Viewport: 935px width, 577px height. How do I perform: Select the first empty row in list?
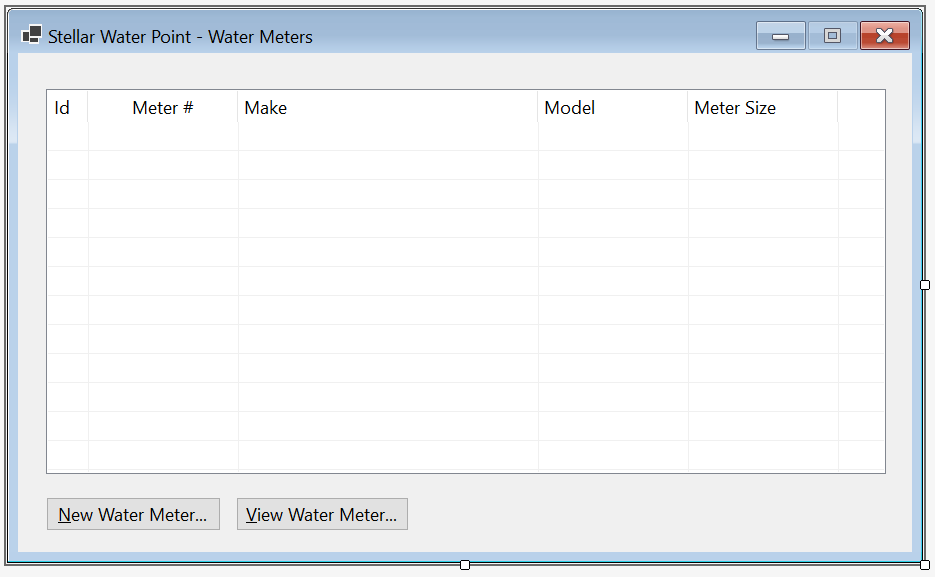(466, 137)
